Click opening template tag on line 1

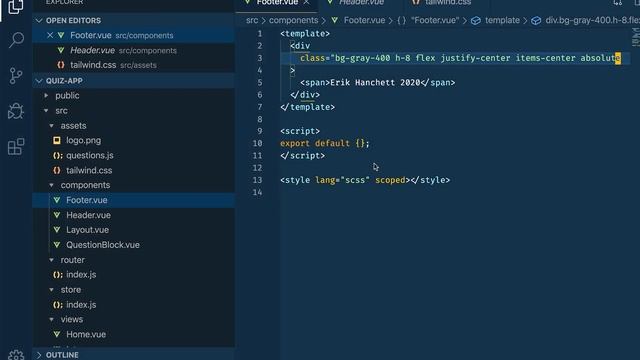coord(305,33)
